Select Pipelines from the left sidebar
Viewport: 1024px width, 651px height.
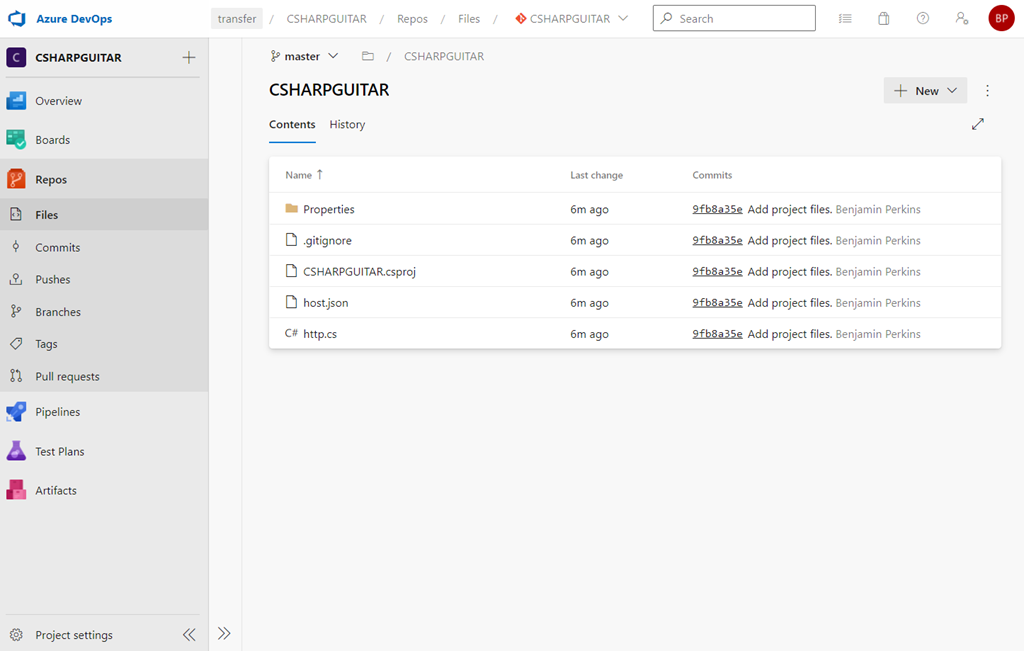pos(57,411)
